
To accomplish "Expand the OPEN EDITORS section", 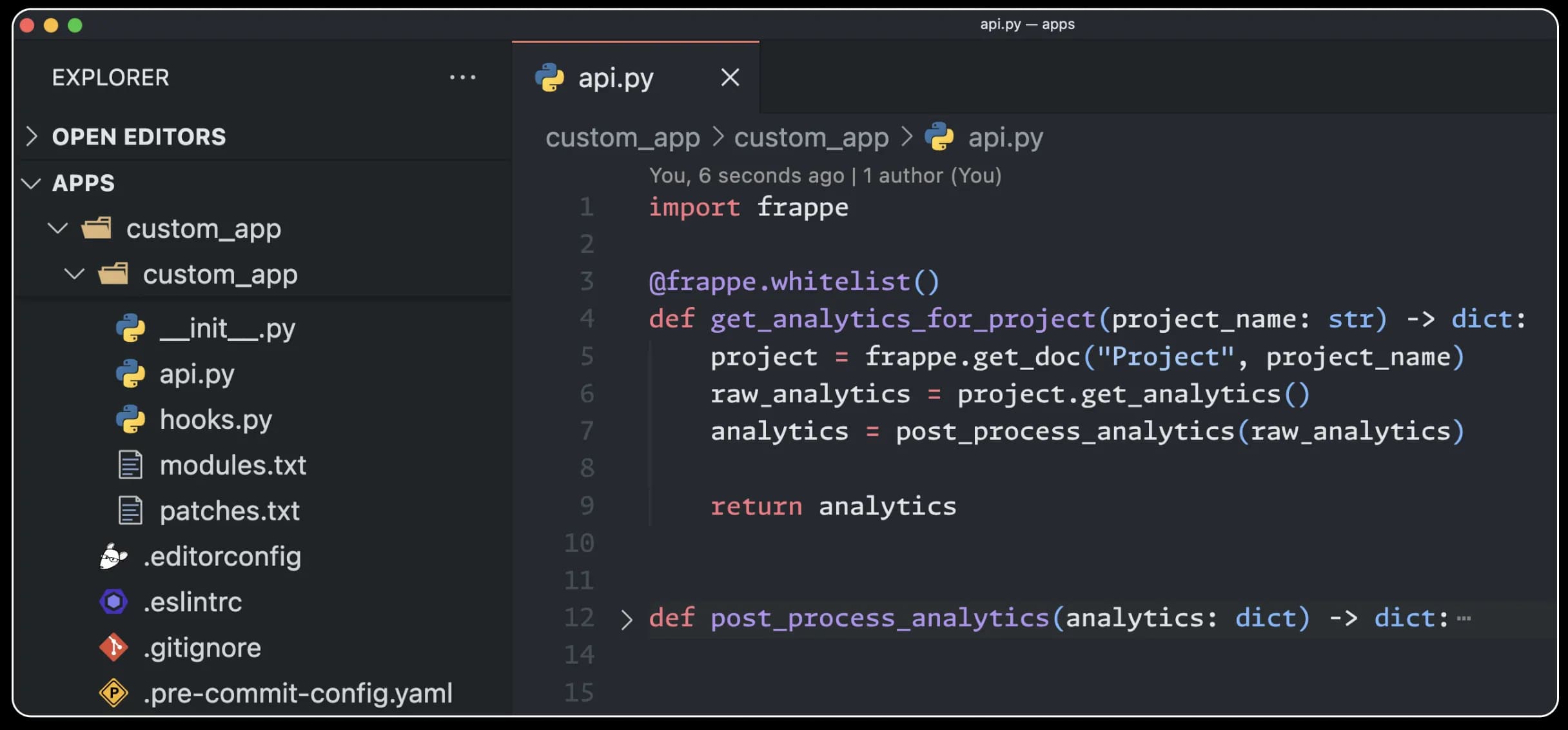I will (31, 136).
